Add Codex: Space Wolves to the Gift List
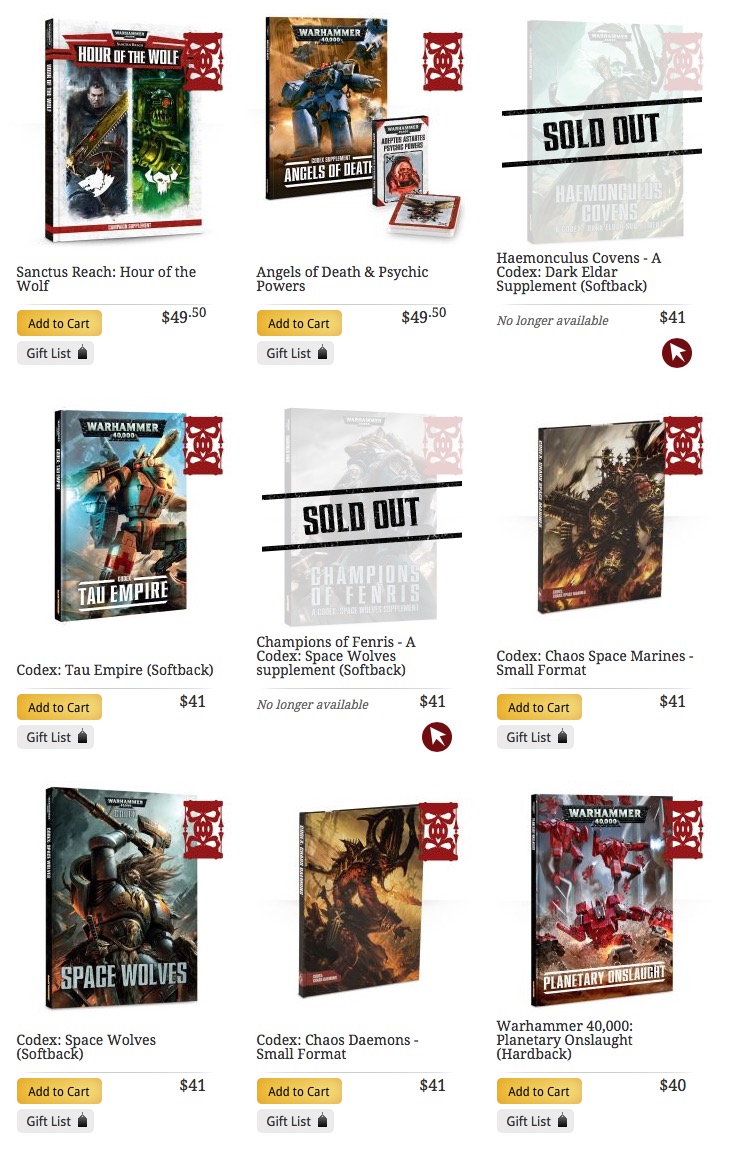This screenshot has width=738, height=1162. pyautogui.click(x=56, y=1121)
